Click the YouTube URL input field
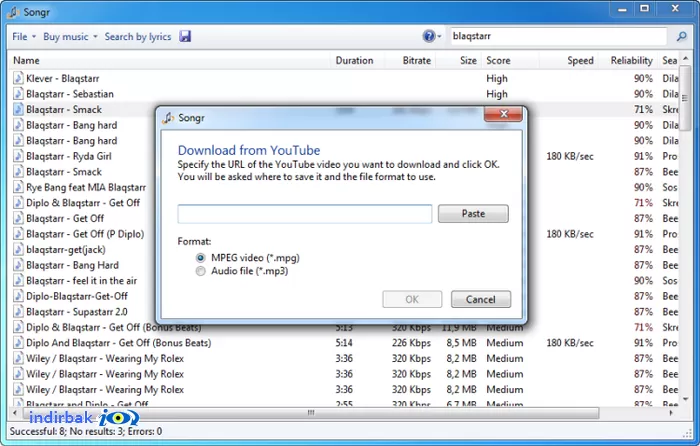The width and height of the screenshot is (700, 446). [304, 214]
